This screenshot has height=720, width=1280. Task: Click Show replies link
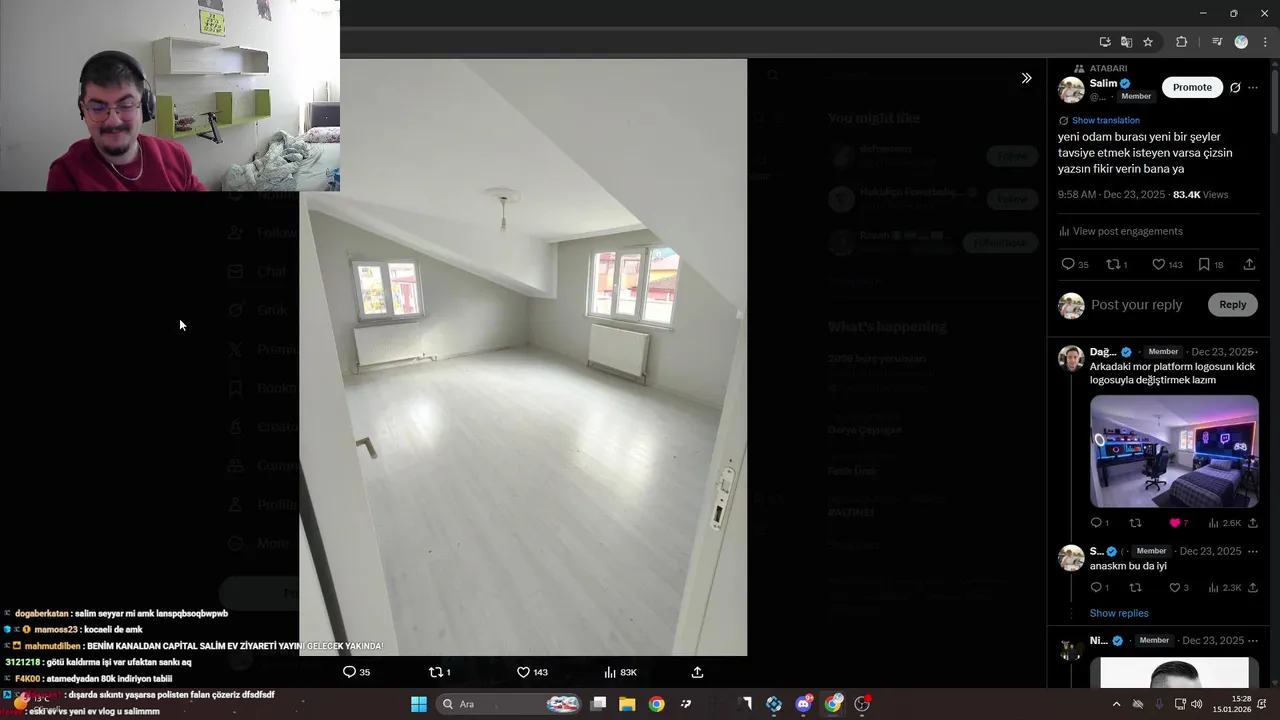(1119, 613)
